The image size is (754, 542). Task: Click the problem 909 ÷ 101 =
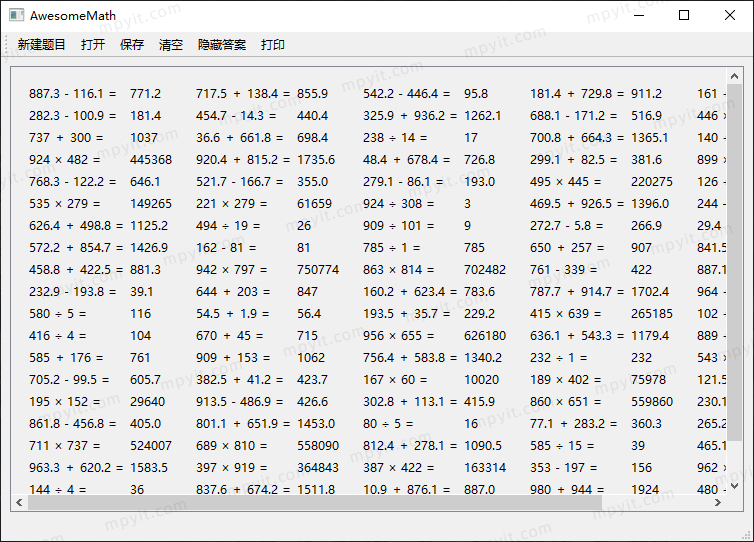[399, 226]
